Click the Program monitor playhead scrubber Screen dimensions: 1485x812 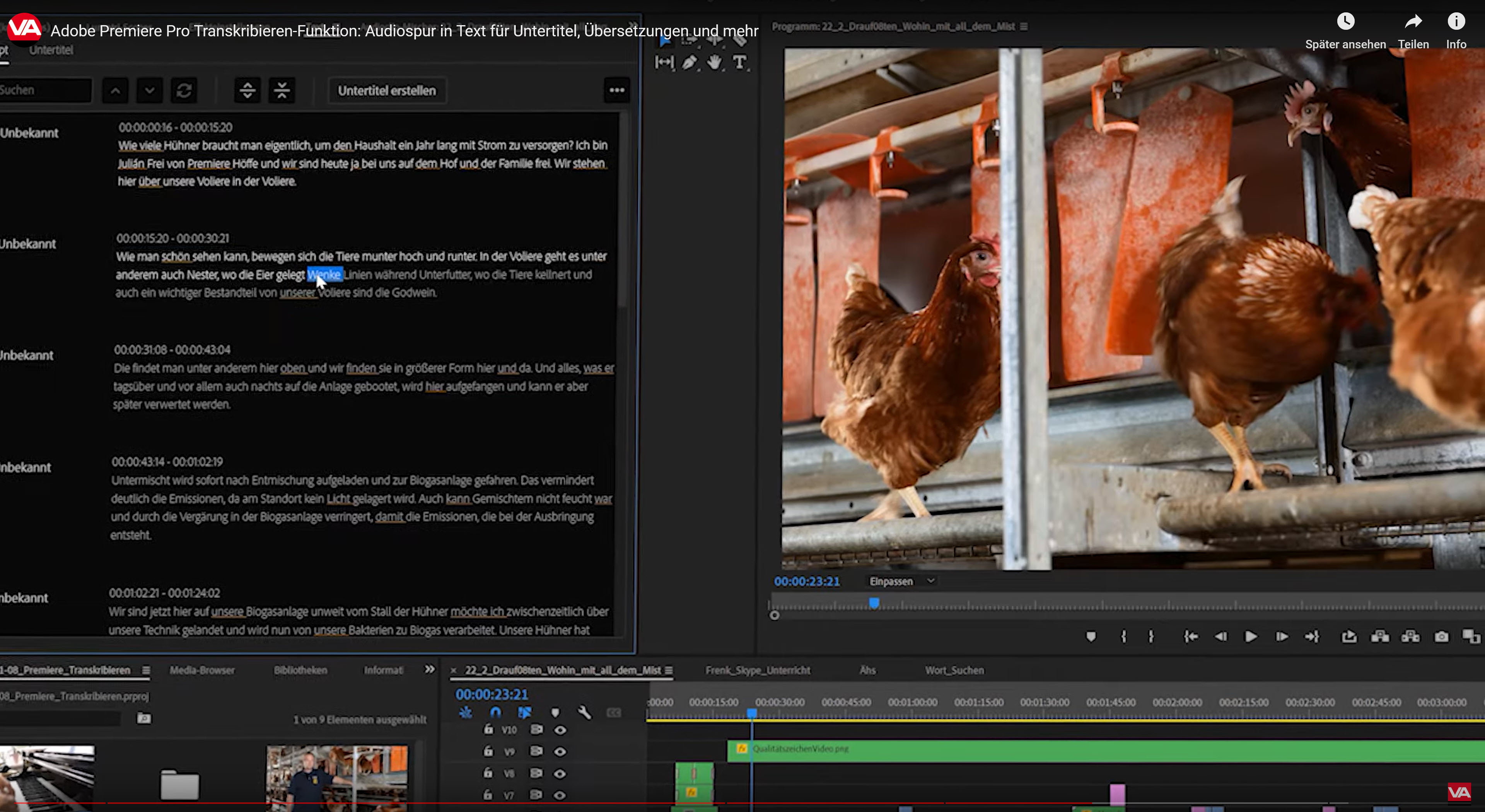[x=874, y=603]
